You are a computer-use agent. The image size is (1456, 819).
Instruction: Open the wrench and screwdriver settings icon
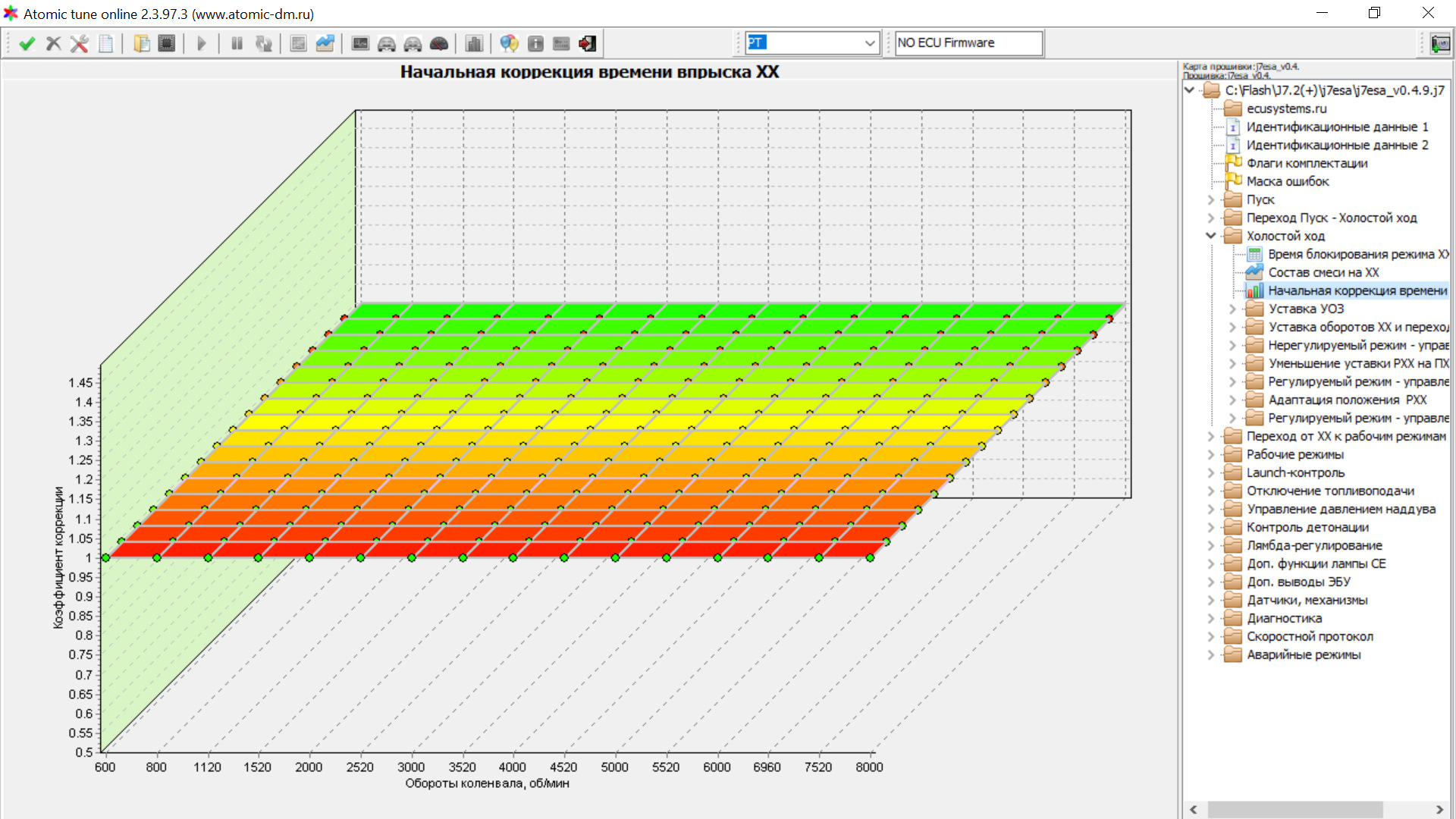click(x=79, y=43)
